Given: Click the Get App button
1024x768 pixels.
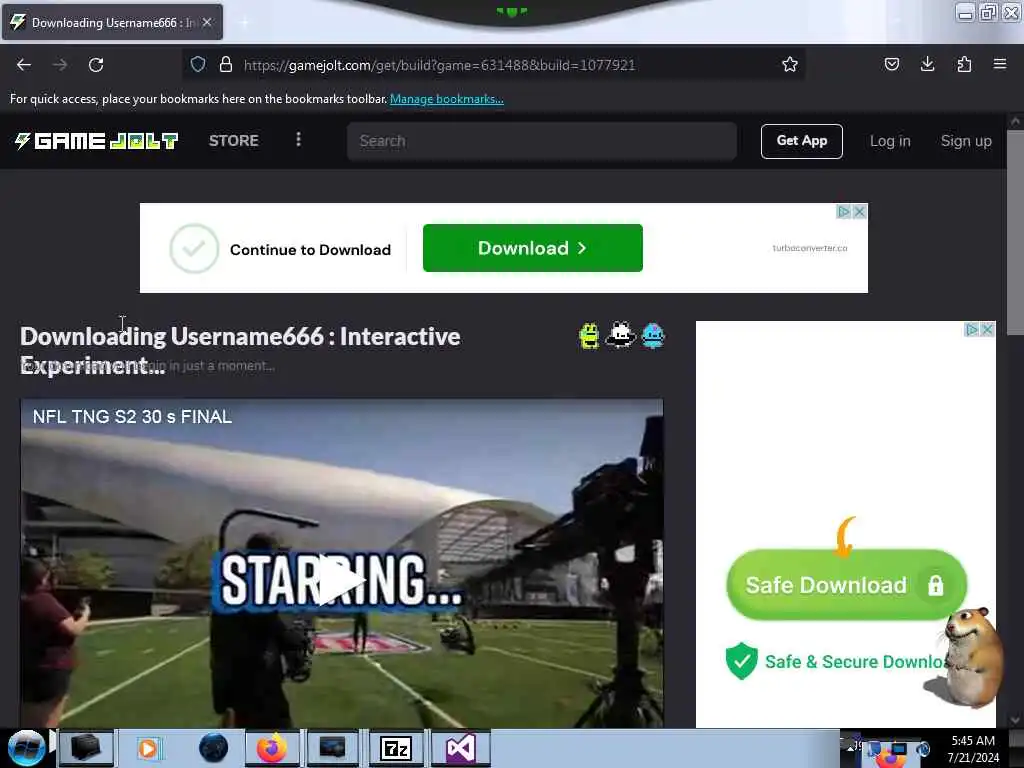Looking at the screenshot, I should (801, 141).
